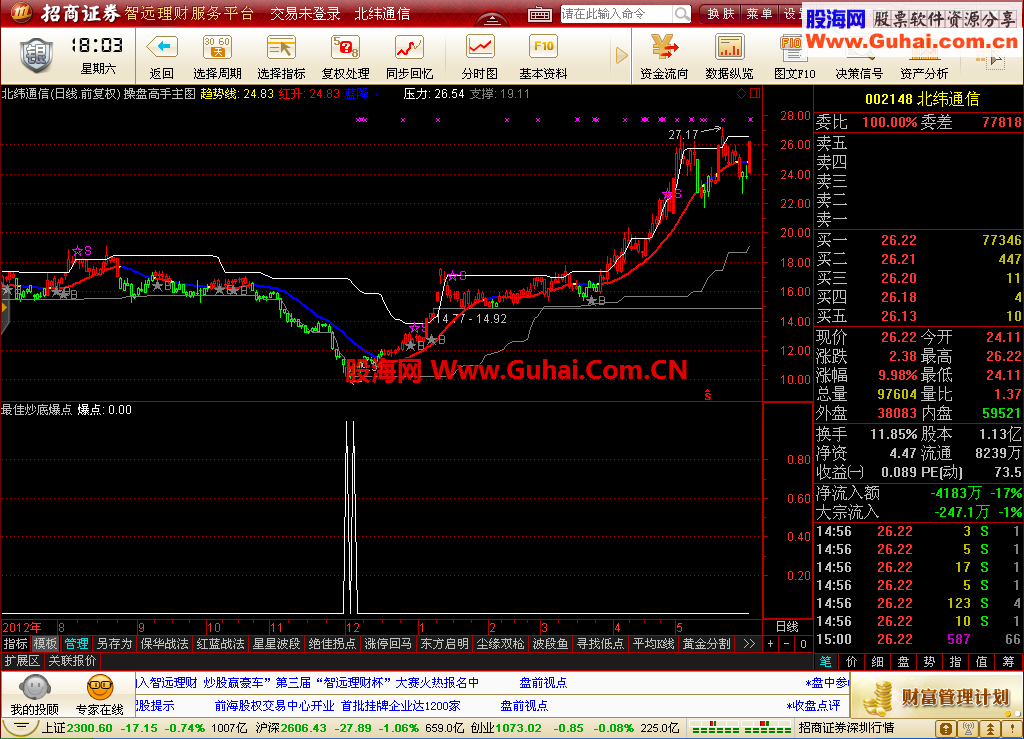The image size is (1024, 739).
Task: Zoom in chart with the + button
Action: pos(771,644)
